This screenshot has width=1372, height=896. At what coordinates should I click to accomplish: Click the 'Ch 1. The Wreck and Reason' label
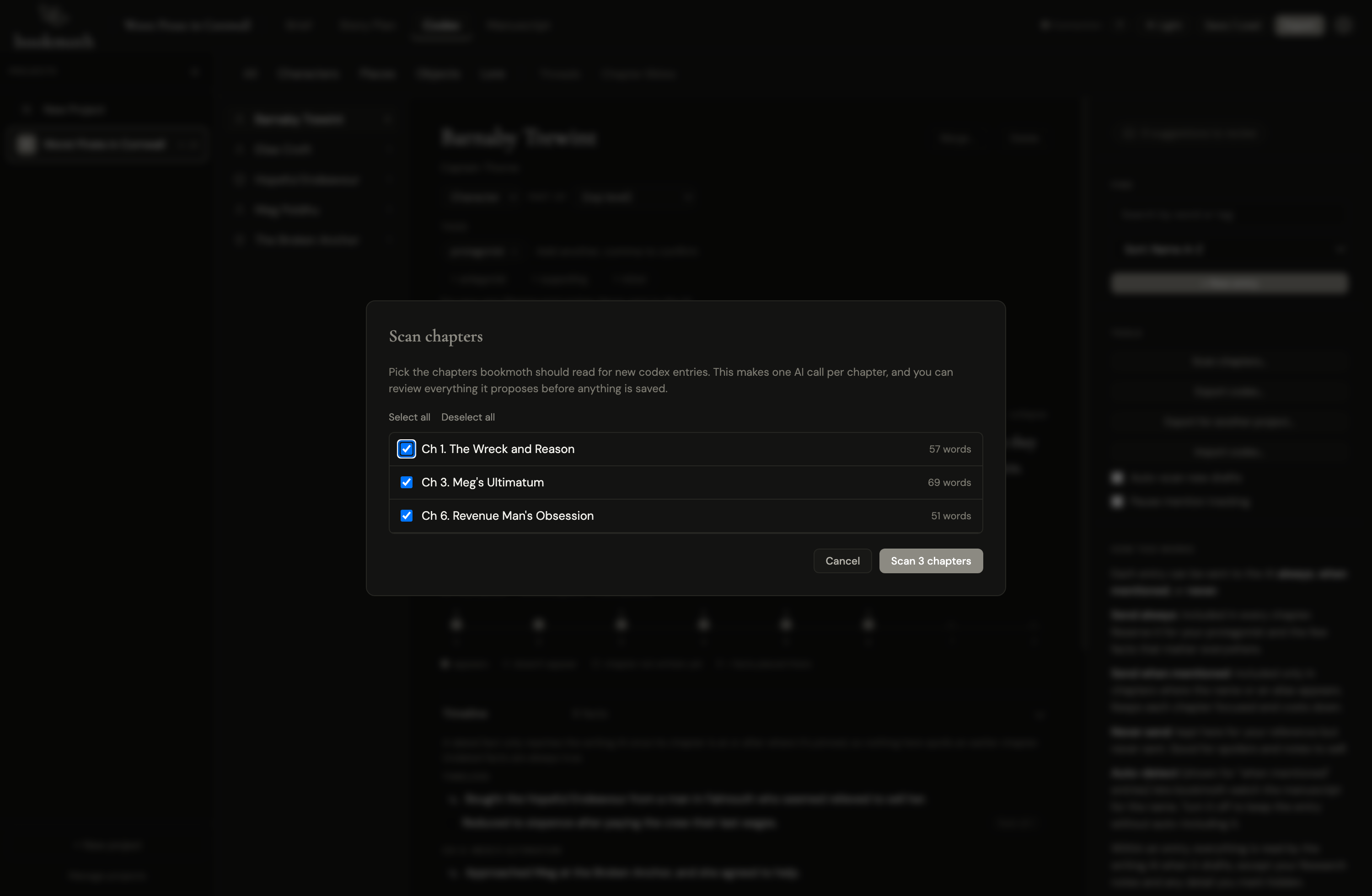(498, 449)
